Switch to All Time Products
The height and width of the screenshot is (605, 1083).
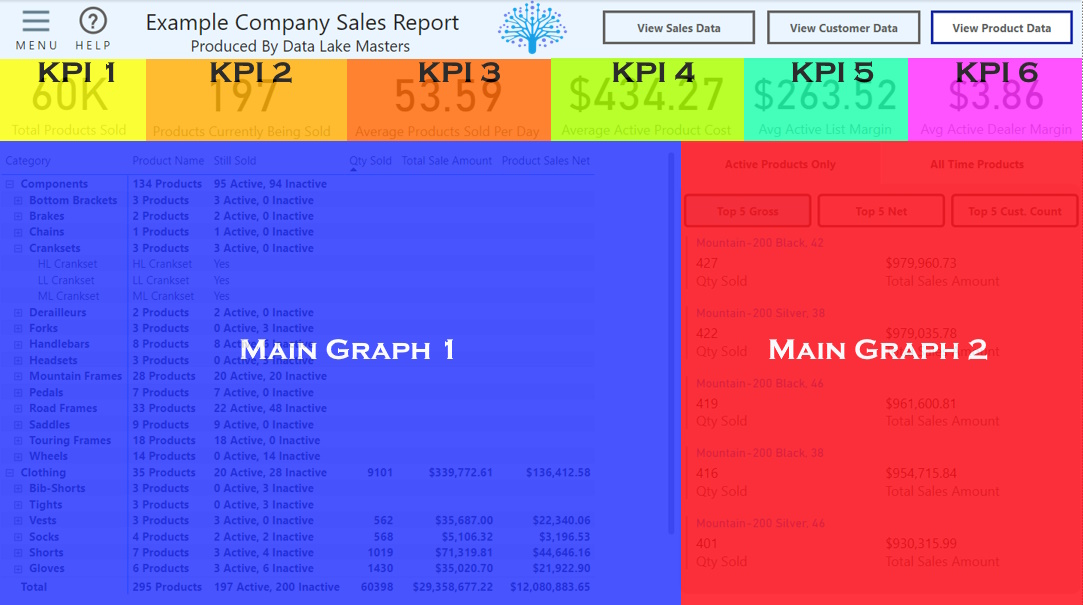tap(976, 165)
